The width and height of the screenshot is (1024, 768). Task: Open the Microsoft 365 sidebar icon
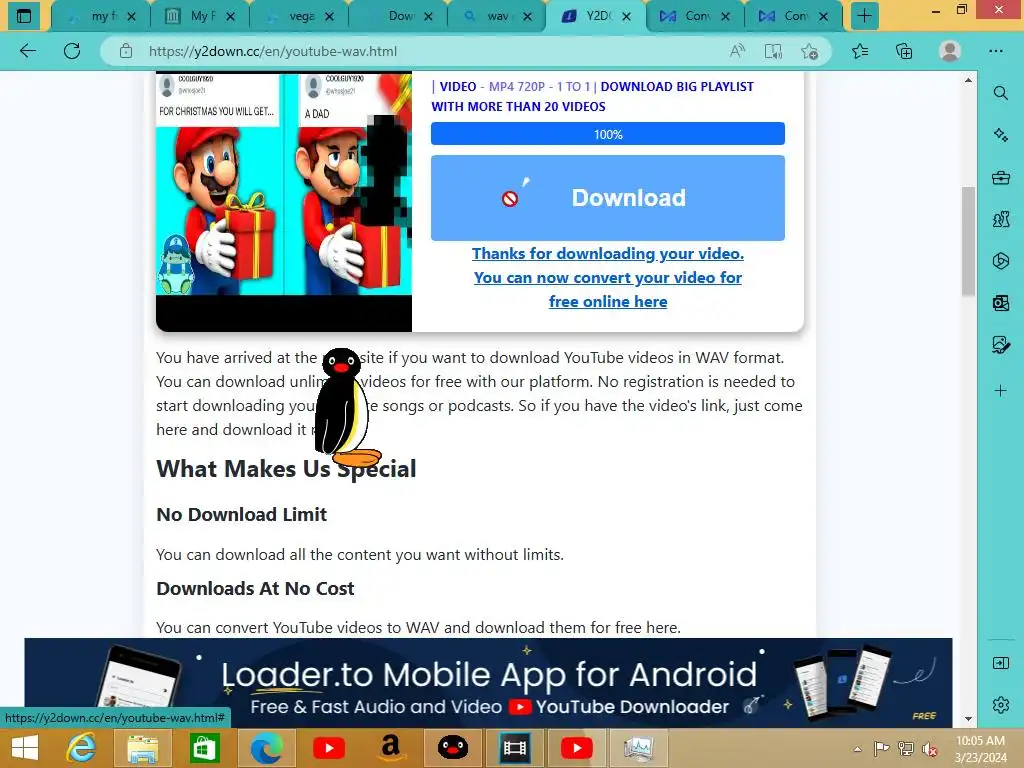1000,261
